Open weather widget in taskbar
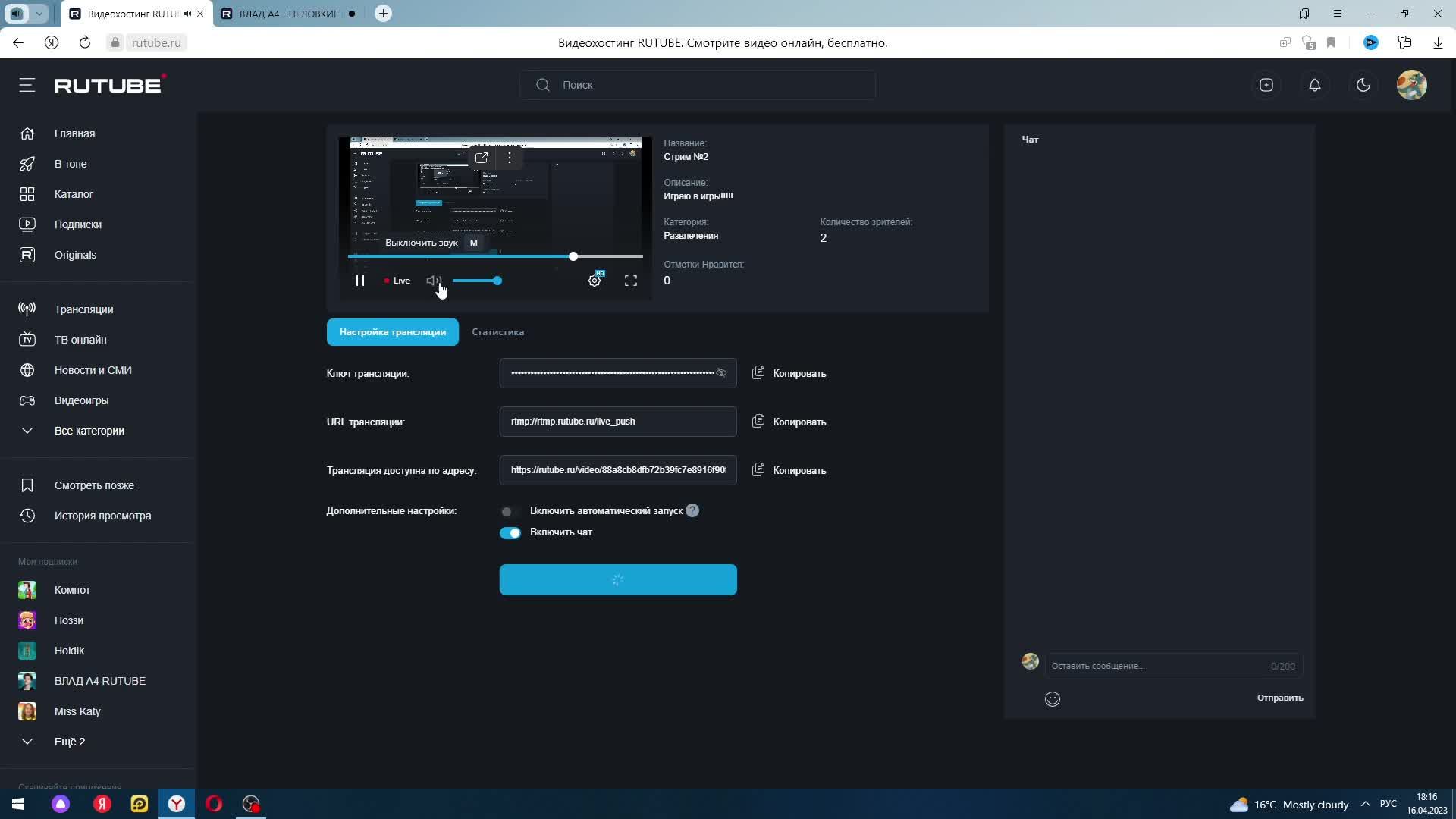 (1289, 805)
